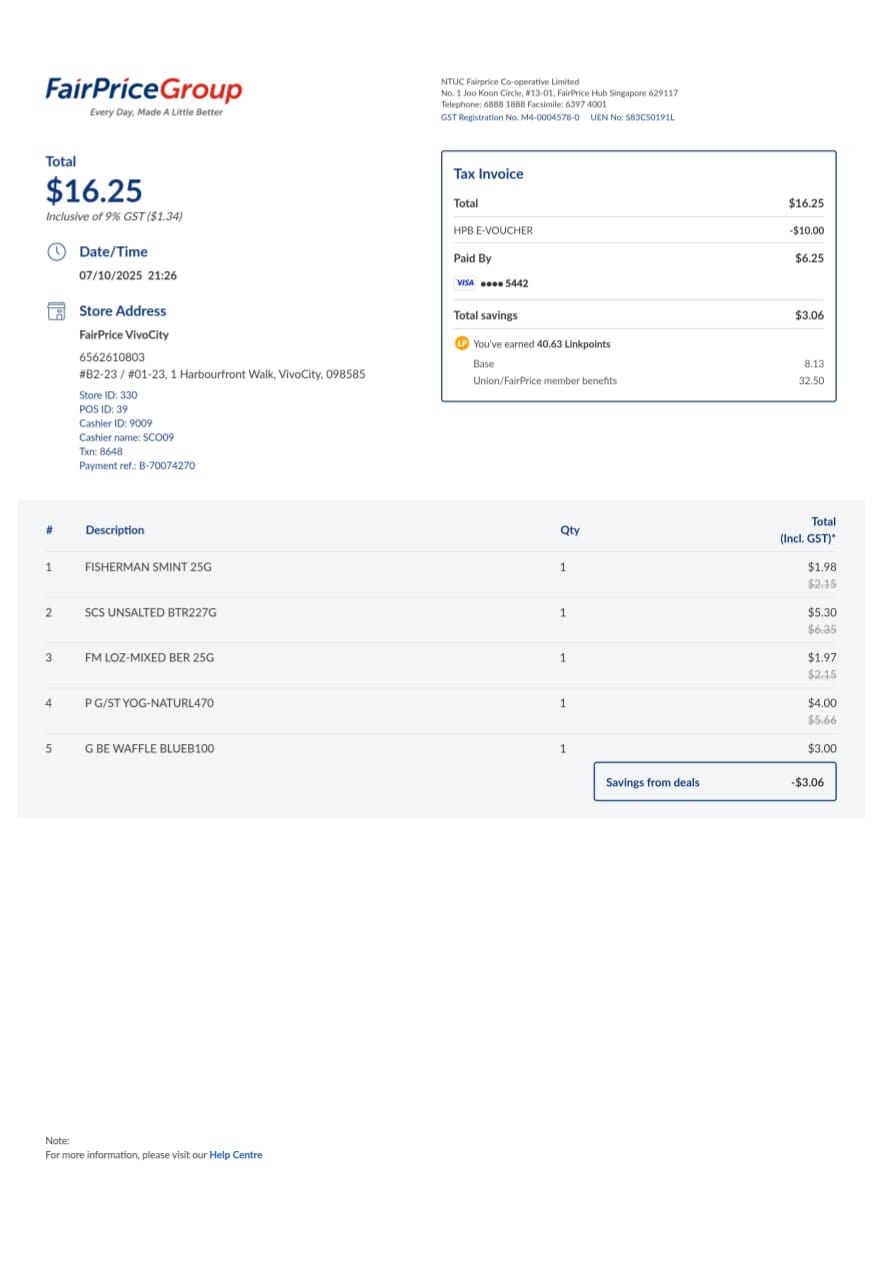Click the Tax Invoice heading

(488, 174)
